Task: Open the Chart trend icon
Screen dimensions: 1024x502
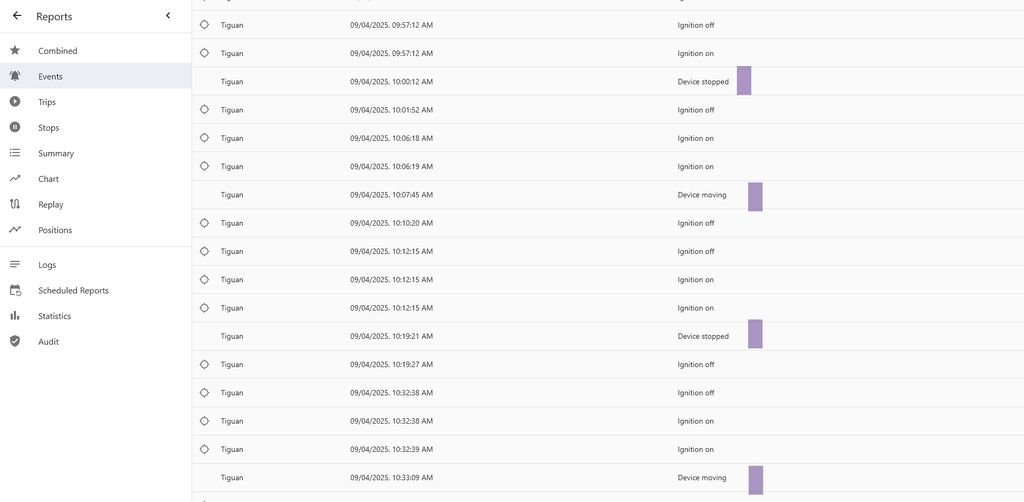Action: click(x=15, y=179)
